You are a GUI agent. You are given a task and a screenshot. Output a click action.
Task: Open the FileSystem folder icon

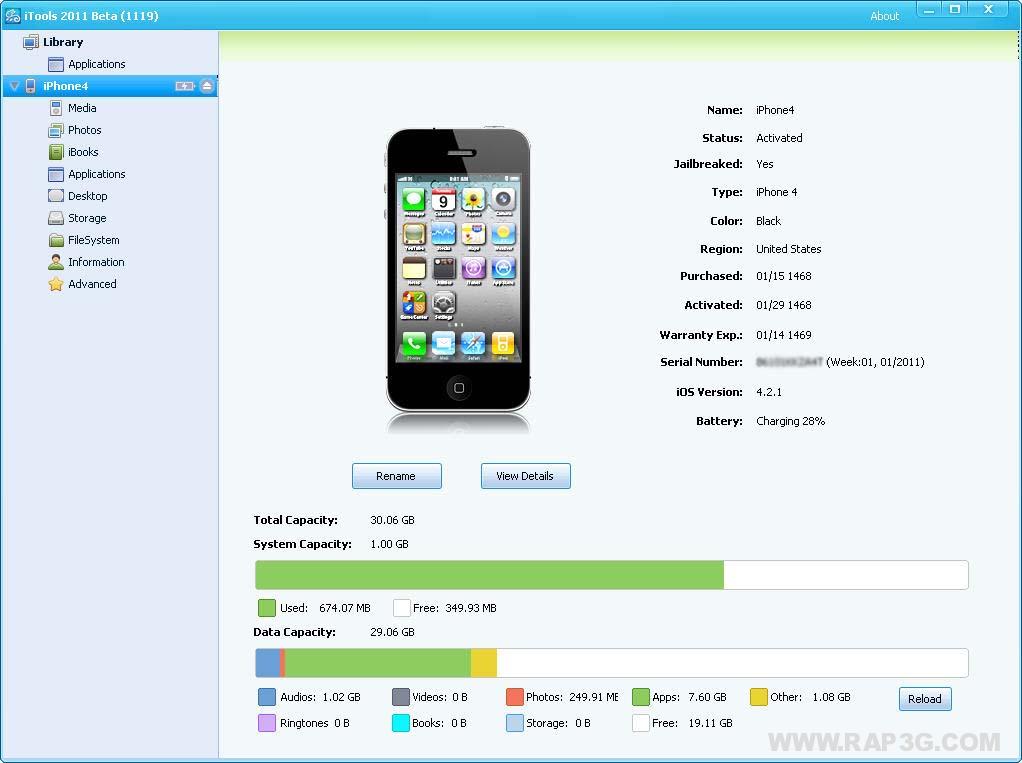click(56, 240)
